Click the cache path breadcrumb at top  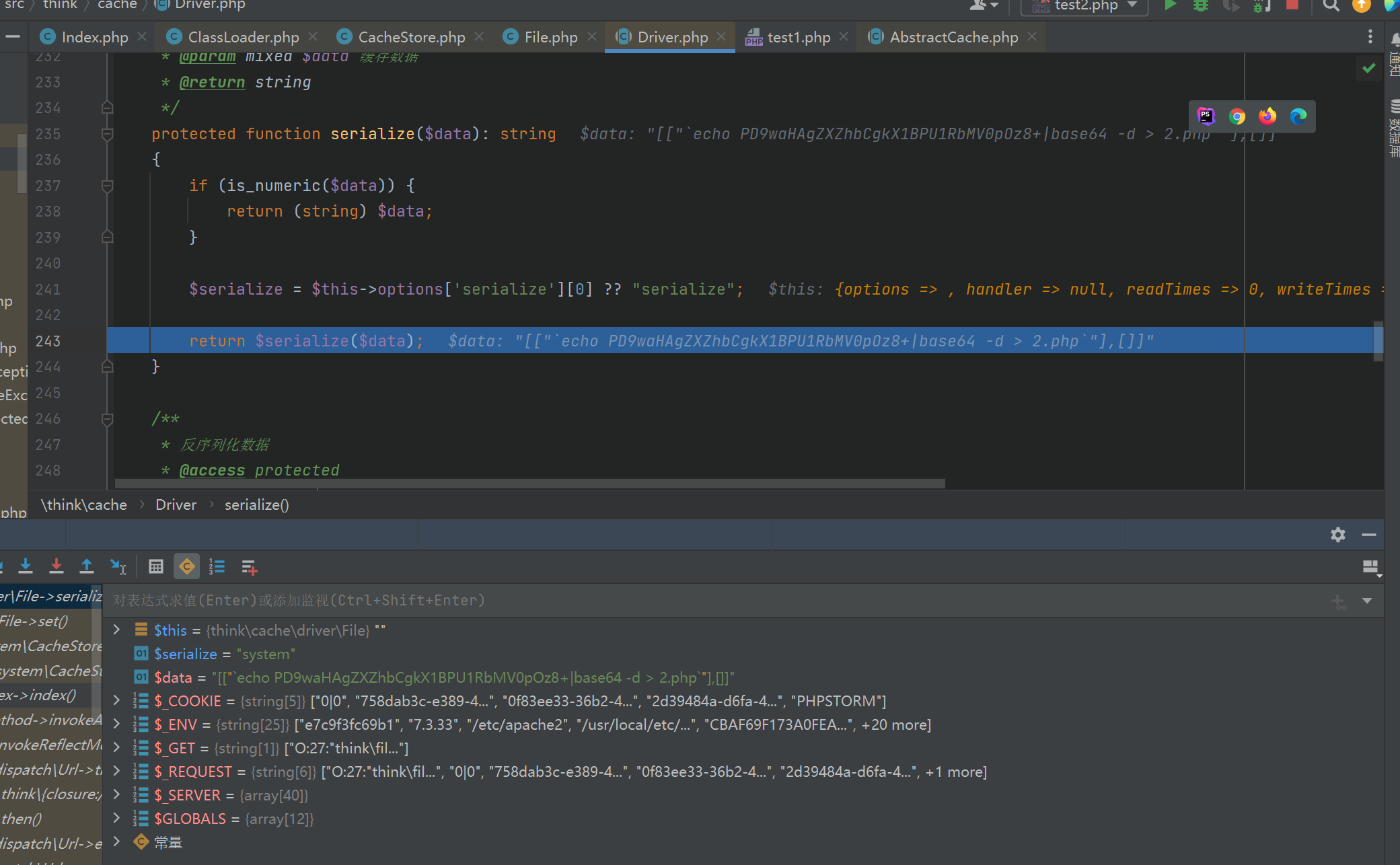(x=117, y=5)
